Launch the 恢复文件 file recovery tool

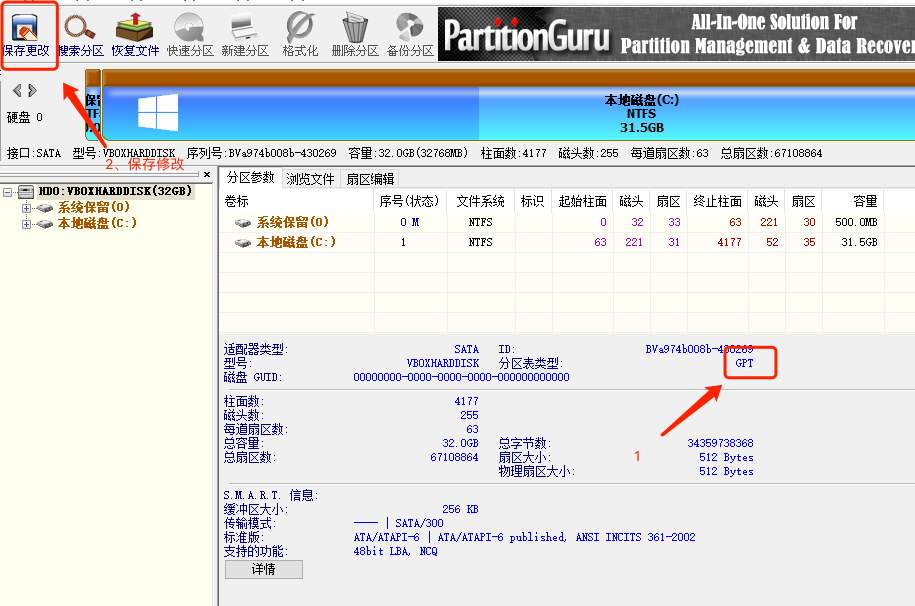135,36
